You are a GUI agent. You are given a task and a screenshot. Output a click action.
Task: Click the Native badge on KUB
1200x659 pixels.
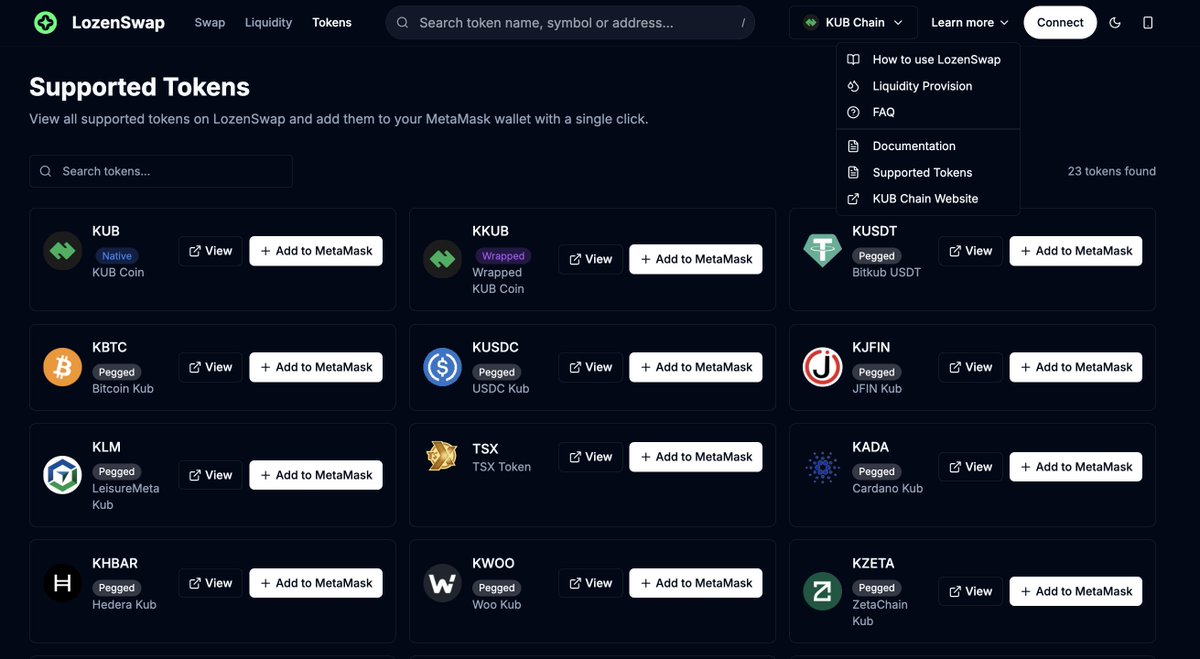tap(116, 256)
